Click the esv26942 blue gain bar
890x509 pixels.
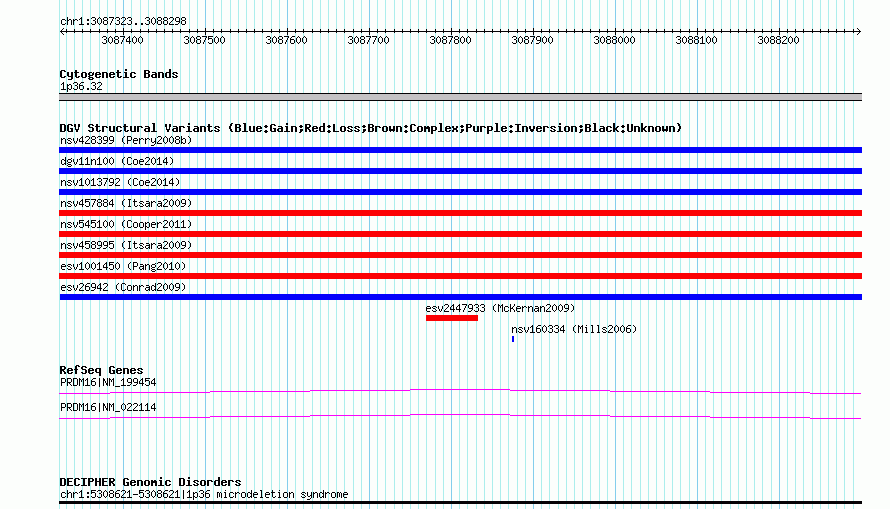coord(460,297)
